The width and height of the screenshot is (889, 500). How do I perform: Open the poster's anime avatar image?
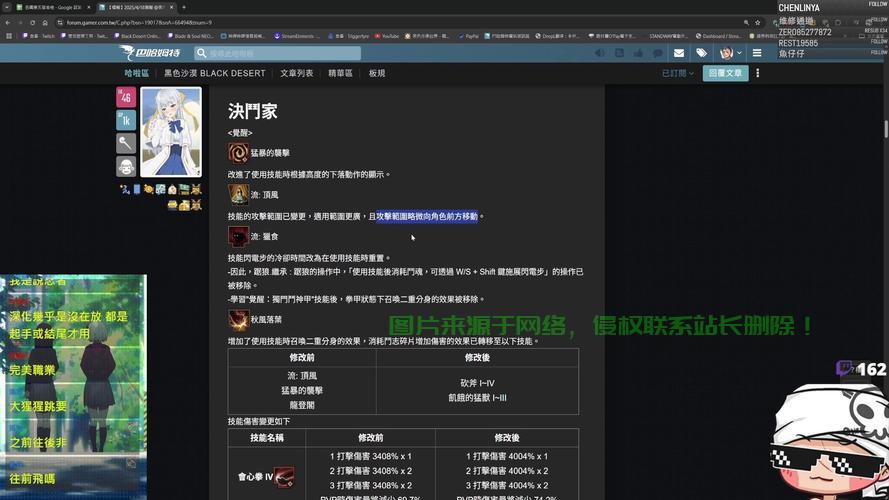[x=171, y=132]
